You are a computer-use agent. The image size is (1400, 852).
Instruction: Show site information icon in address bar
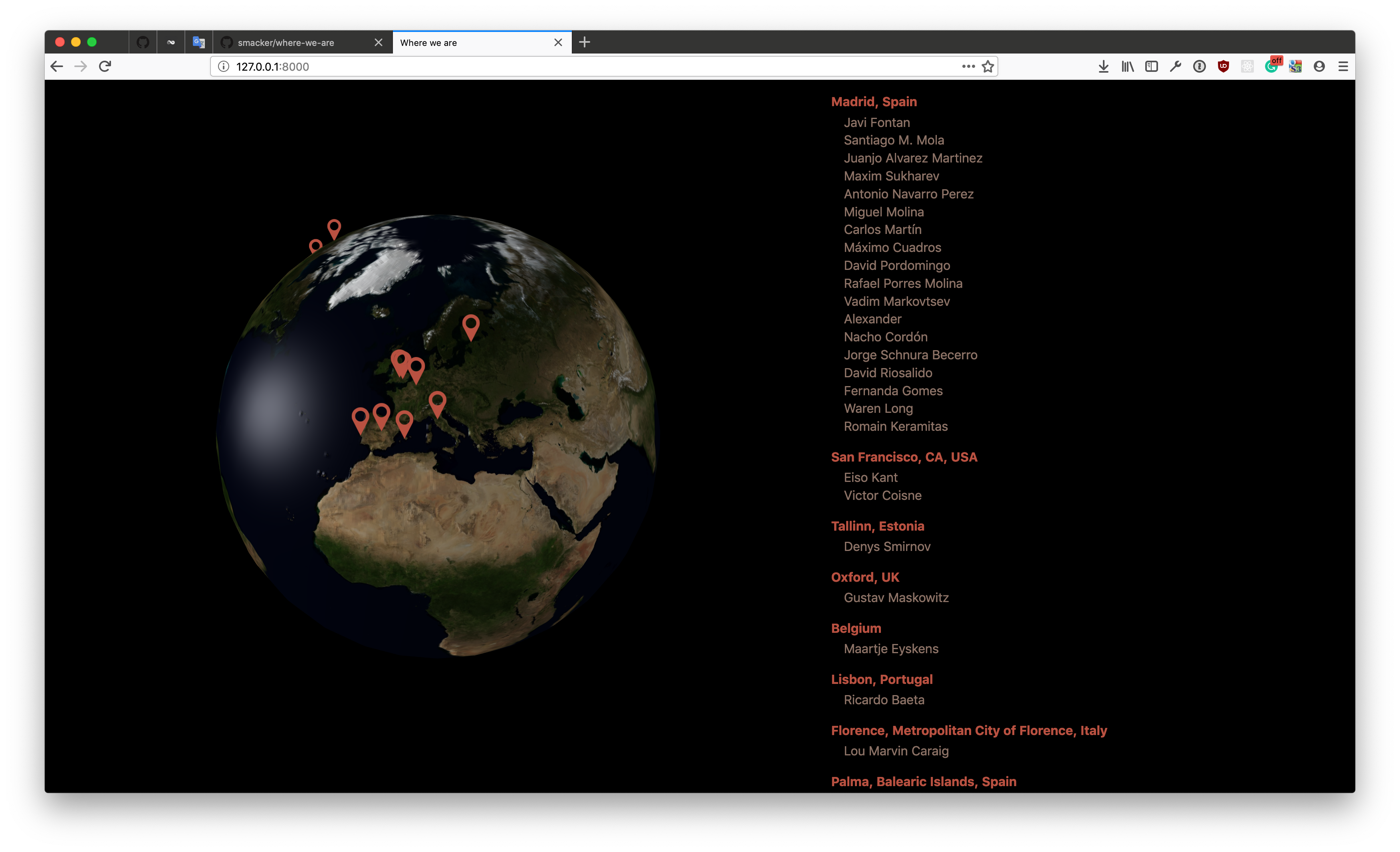pyautogui.click(x=224, y=66)
